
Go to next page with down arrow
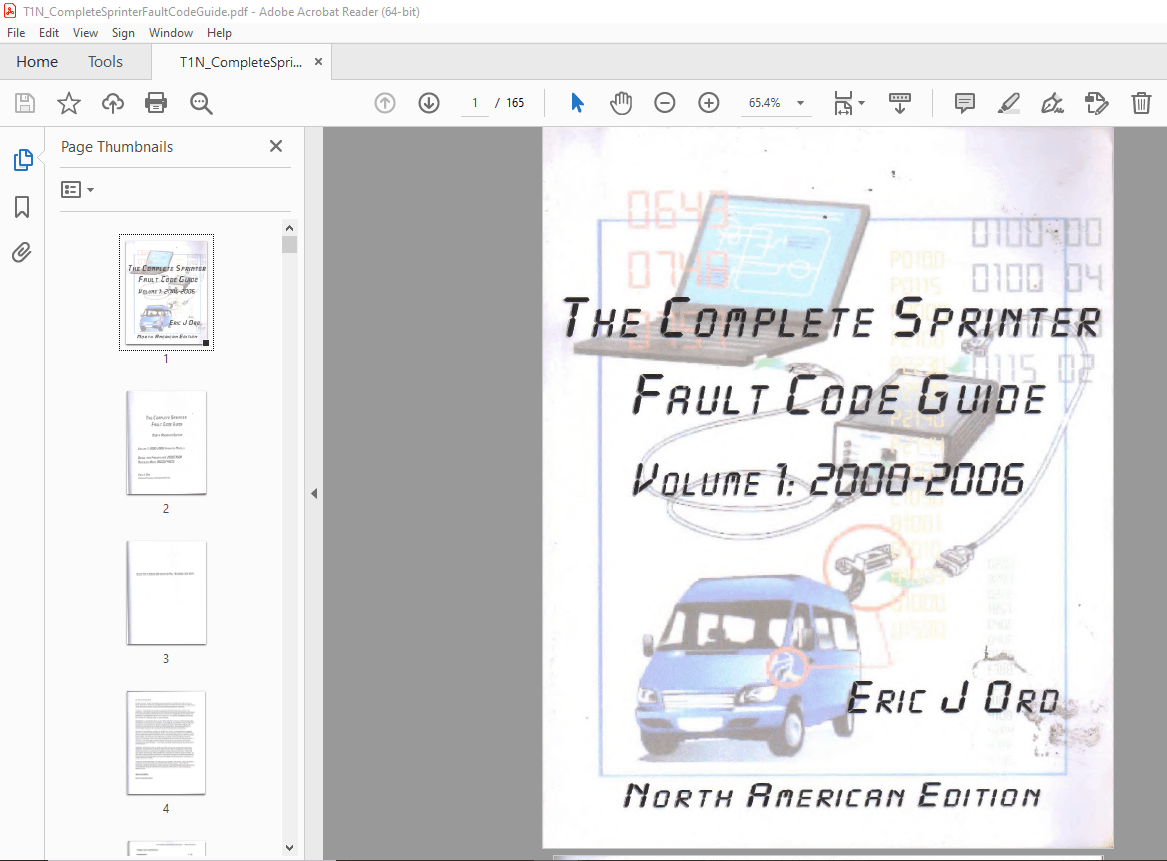pos(428,102)
